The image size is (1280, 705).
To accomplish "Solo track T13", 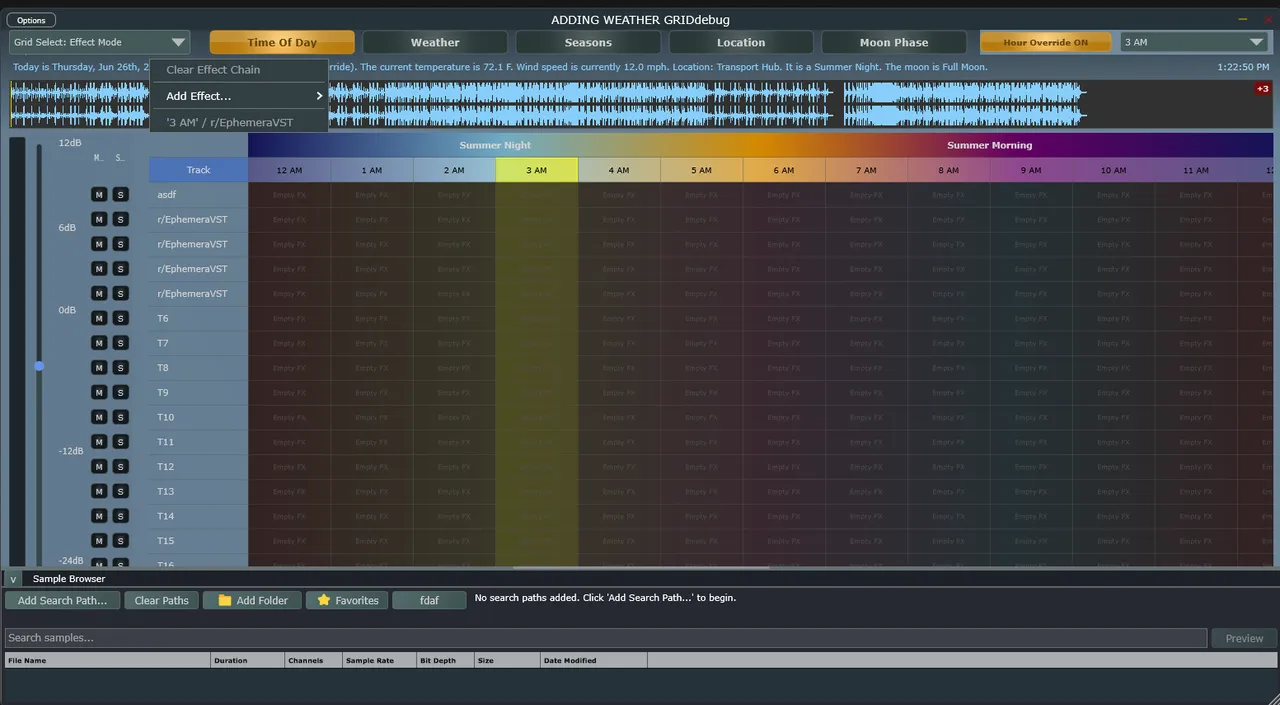I will (120, 491).
